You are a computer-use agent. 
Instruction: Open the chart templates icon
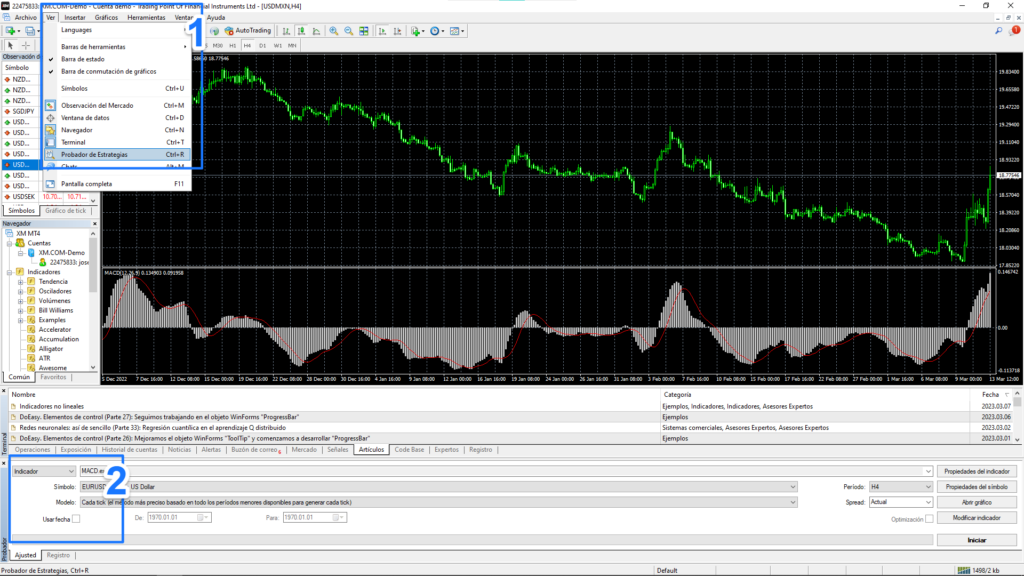pyautogui.click(x=456, y=31)
